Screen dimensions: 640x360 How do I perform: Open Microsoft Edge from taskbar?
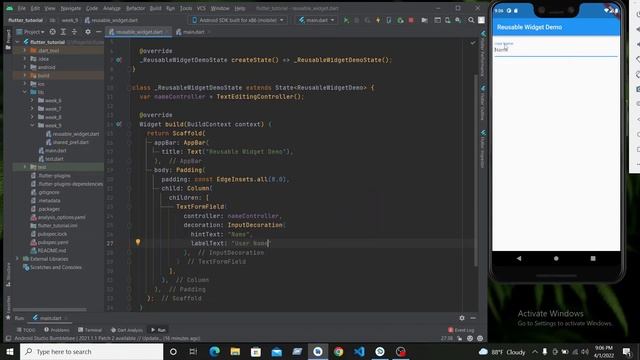[215, 351]
